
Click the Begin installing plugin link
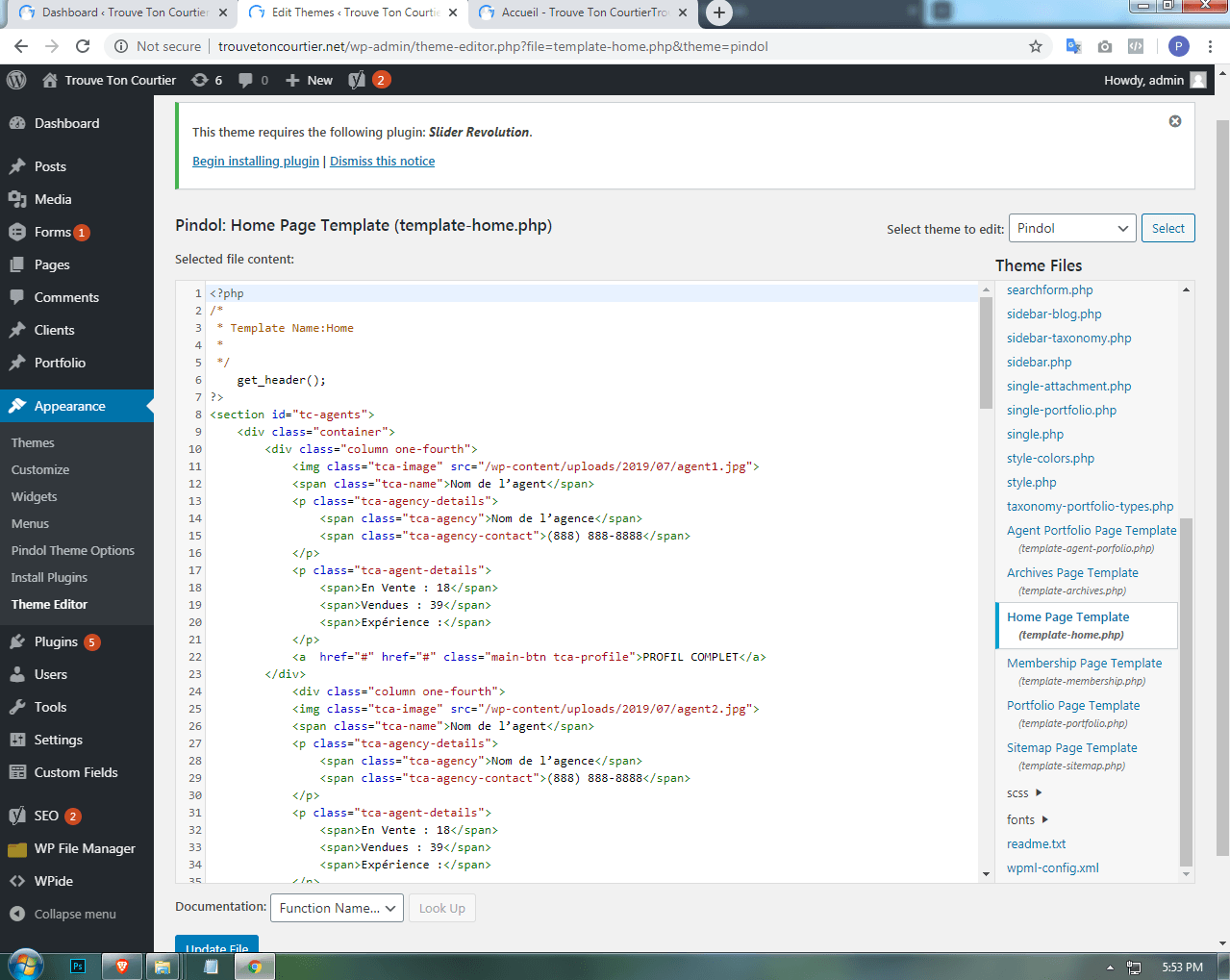click(256, 161)
